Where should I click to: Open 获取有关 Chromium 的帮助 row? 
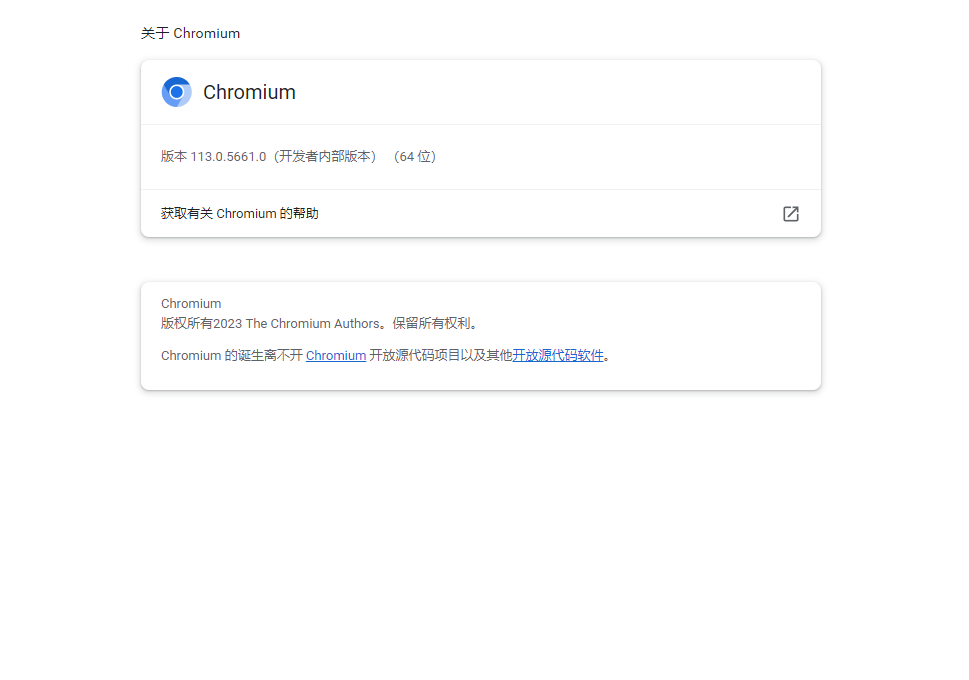[481, 213]
